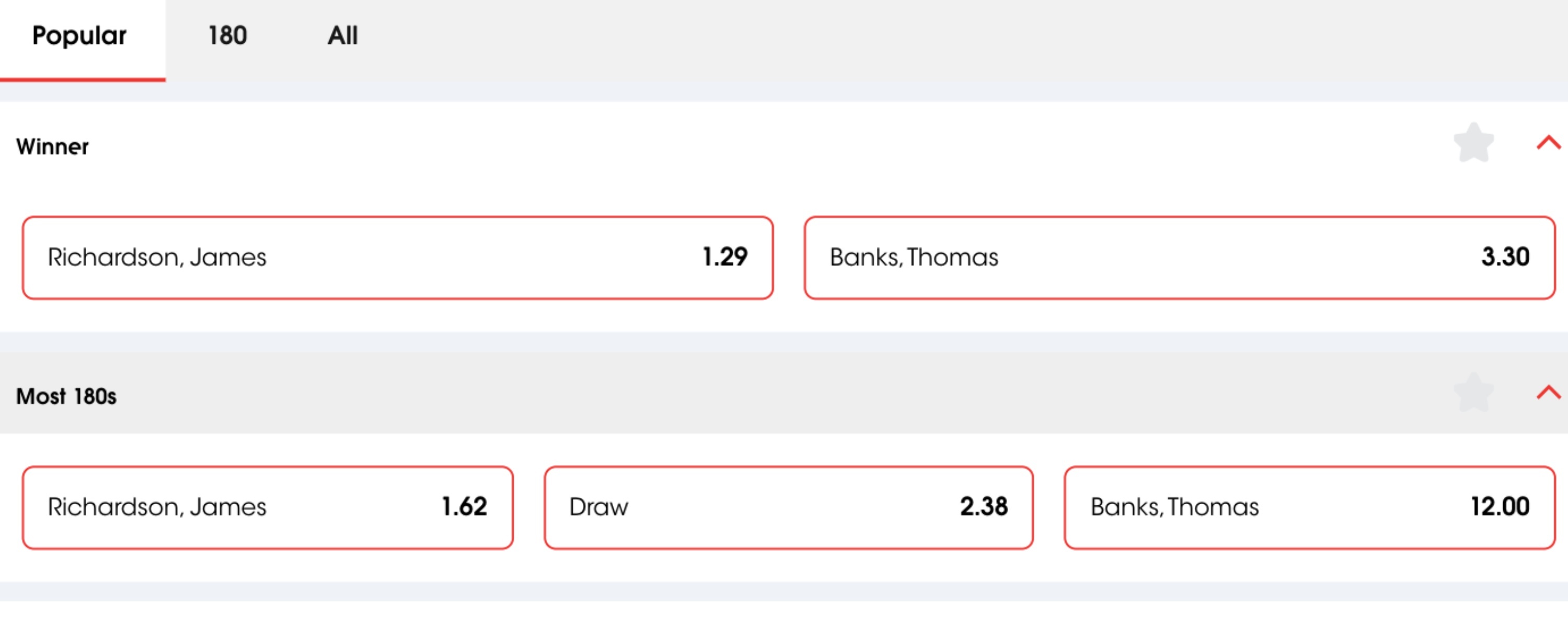Click the 3.30 odds value
The height and width of the screenshot is (627, 1568).
[1505, 257]
